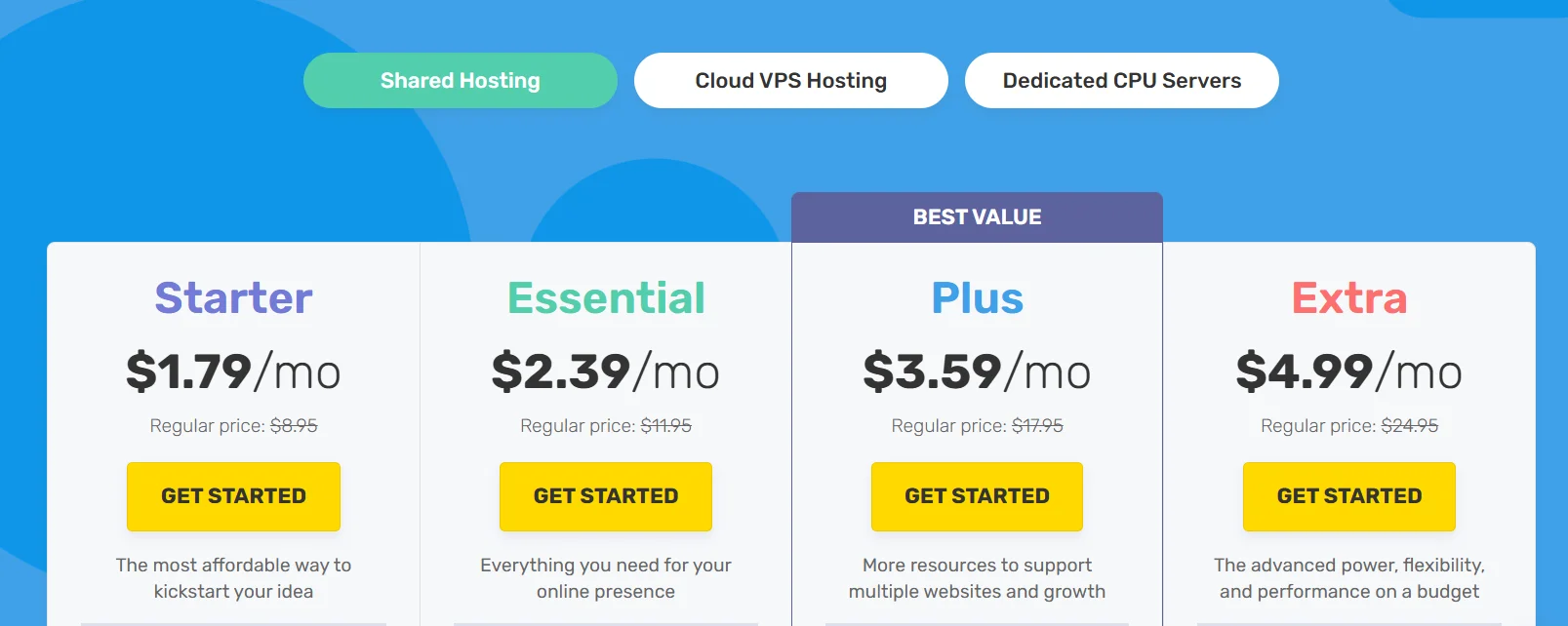Click the Plus plan heading
This screenshot has width=1568, height=626.
point(977,297)
